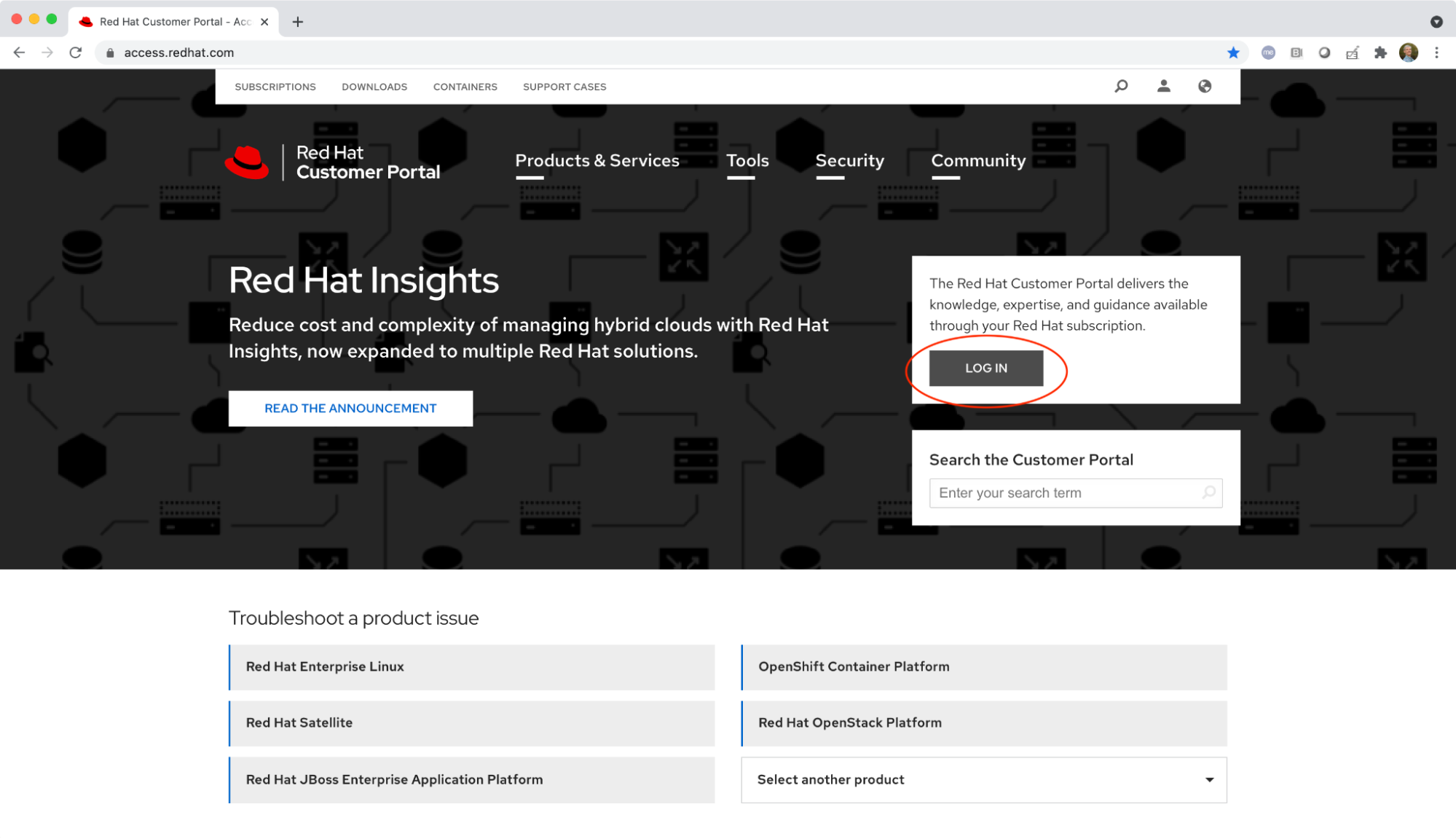This screenshot has height=839, width=1456.
Task: Click Read the Announcement button
Action: [x=350, y=409]
